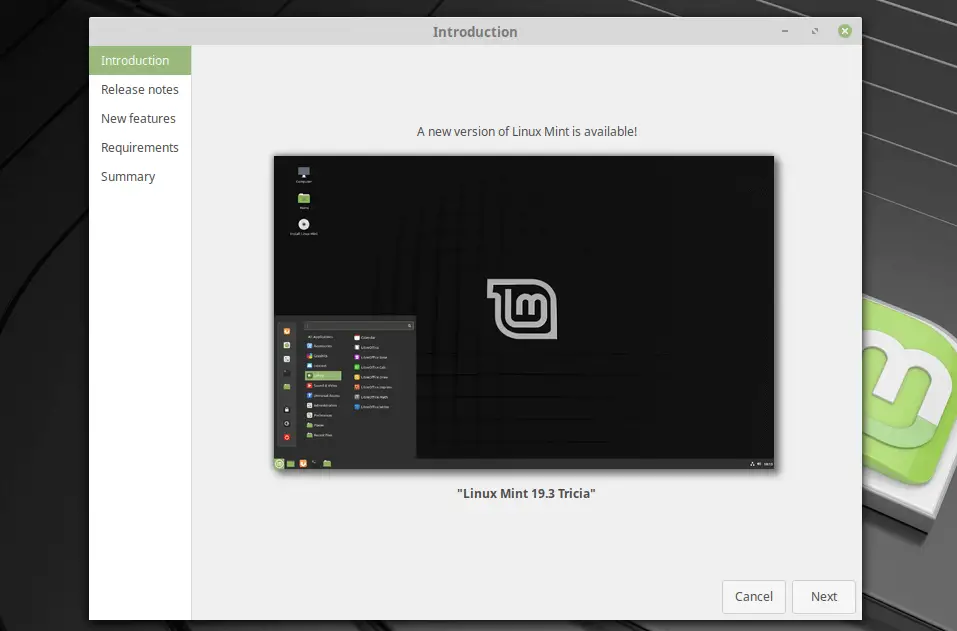This screenshot has width=957, height=631.
Task: Click the Next button
Action: [823, 596]
